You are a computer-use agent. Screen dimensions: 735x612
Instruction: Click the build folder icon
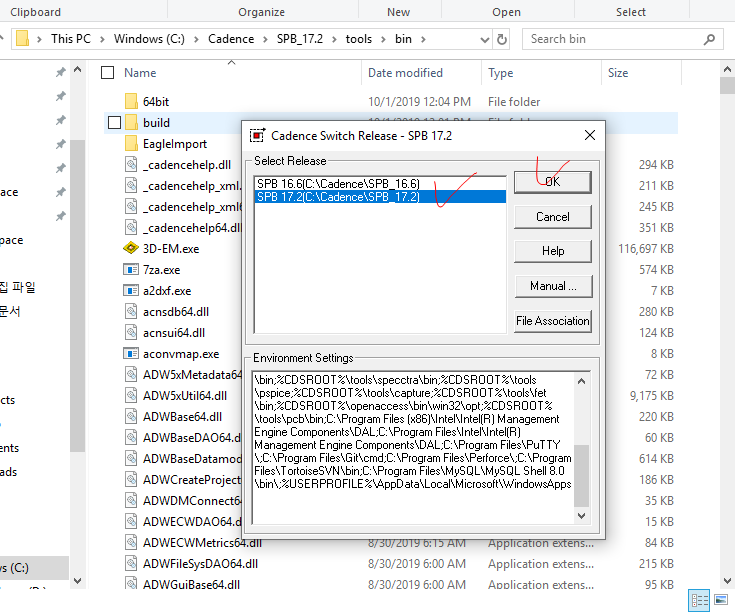pyautogui.click(x=131, y=122)
